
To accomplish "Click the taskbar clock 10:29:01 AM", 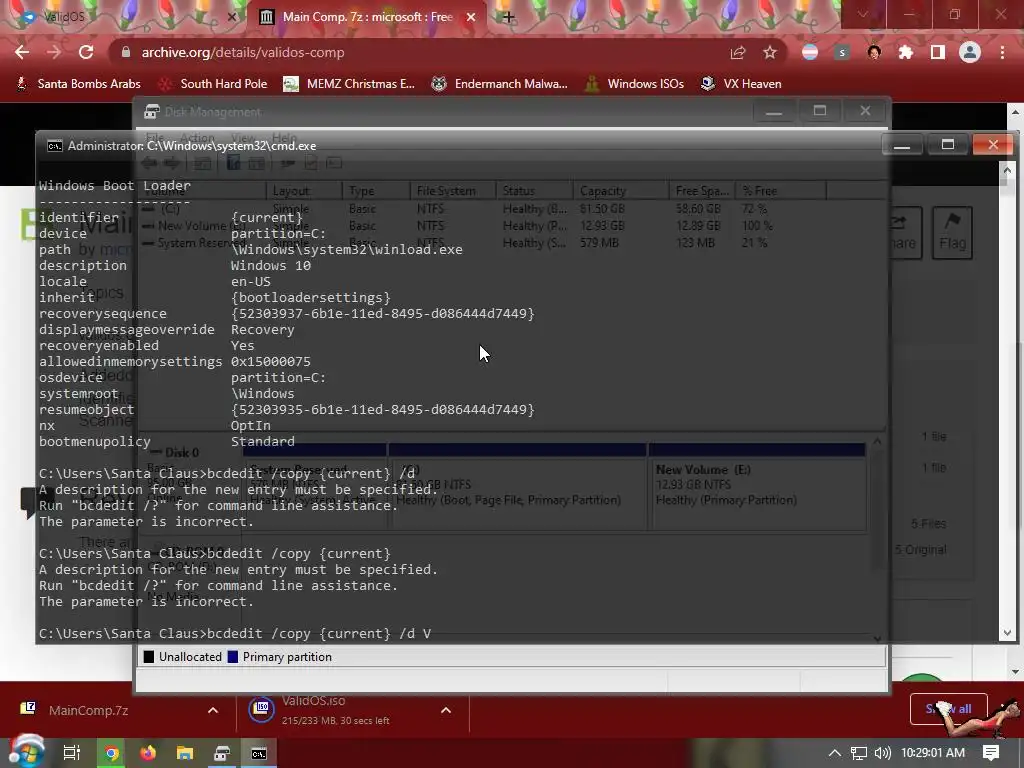I will coord(933,753).
